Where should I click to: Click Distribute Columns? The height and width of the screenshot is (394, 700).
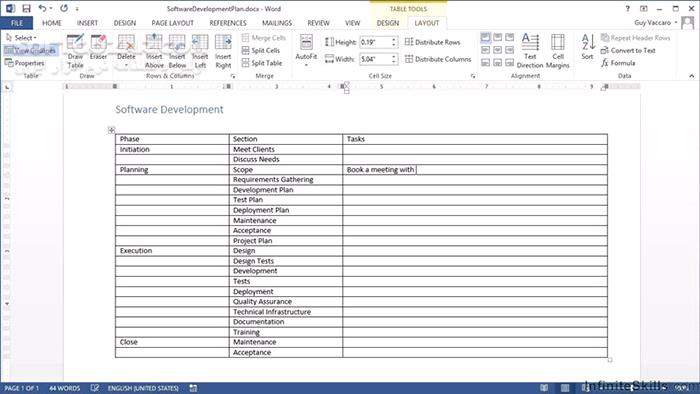[438, 59]
